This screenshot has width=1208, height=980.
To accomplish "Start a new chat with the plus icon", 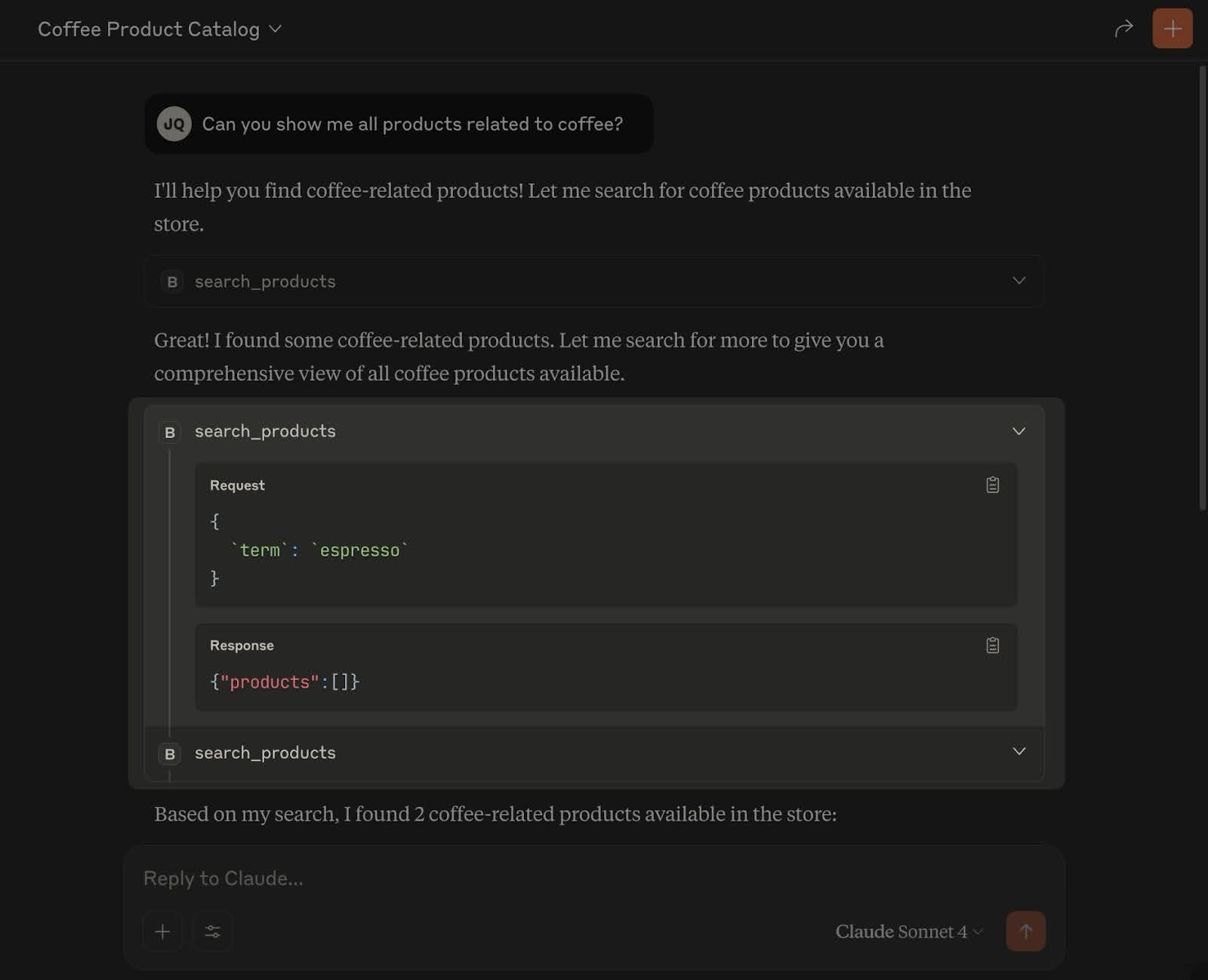I will point(1173,29).
